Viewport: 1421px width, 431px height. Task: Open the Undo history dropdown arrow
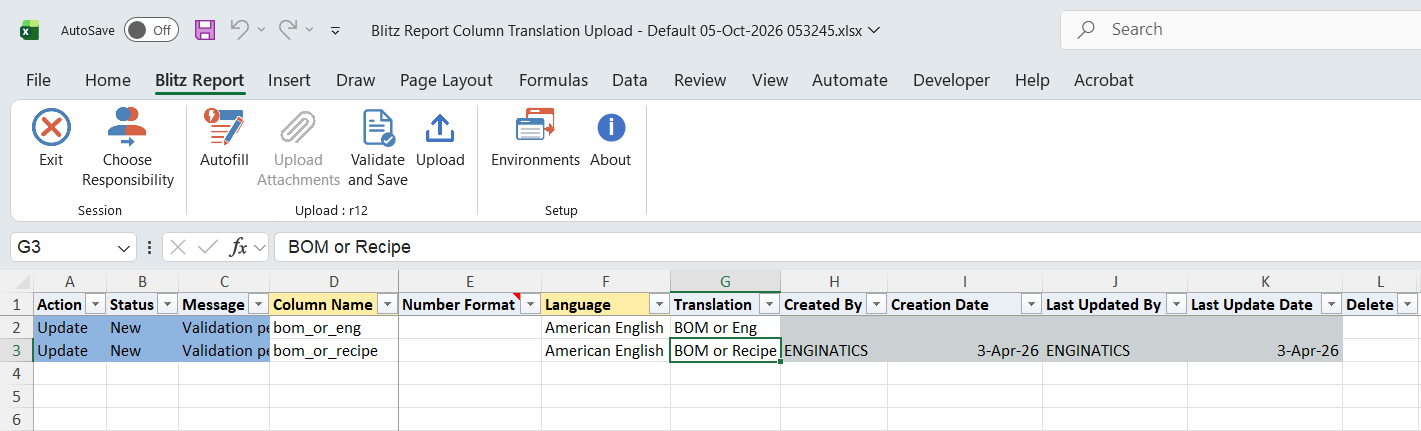(x=262, y=31)
